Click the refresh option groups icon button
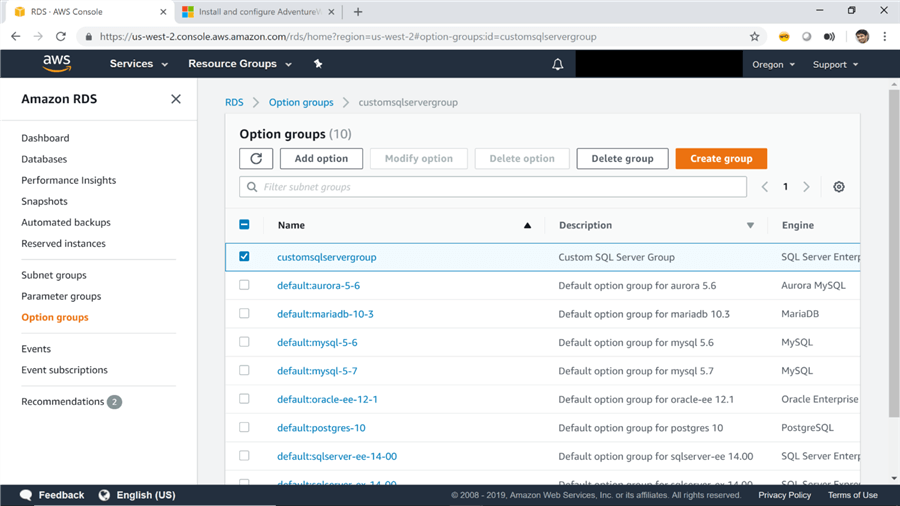This screenshot has height=506, width=900. click(256, 158)
